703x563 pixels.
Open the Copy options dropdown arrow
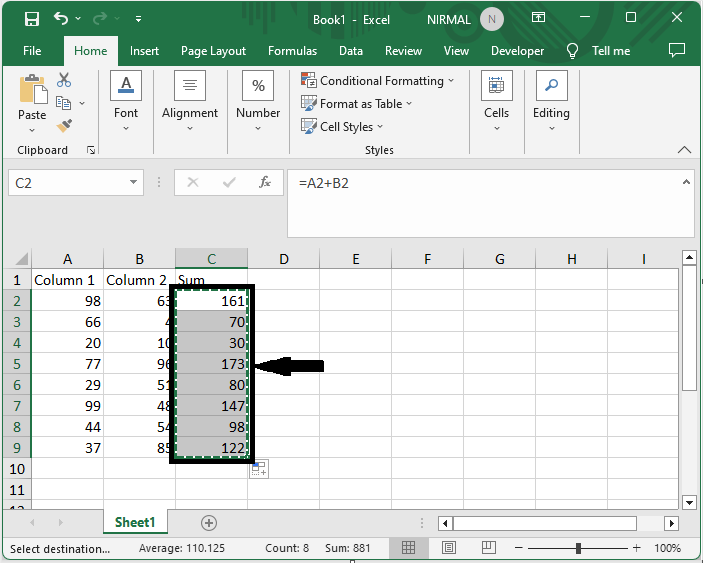[82, 104]
